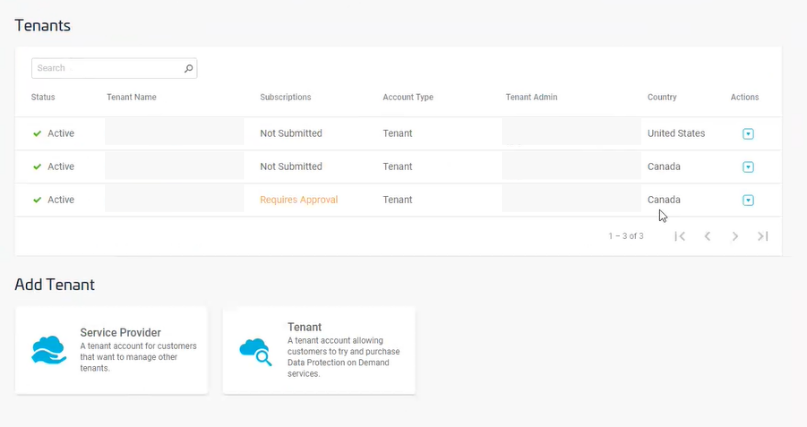Image resolution: width=807 pixels, height=427 pixels.
Task: Sort by Subscriptions column header
Action: click(x=285, y=97)
